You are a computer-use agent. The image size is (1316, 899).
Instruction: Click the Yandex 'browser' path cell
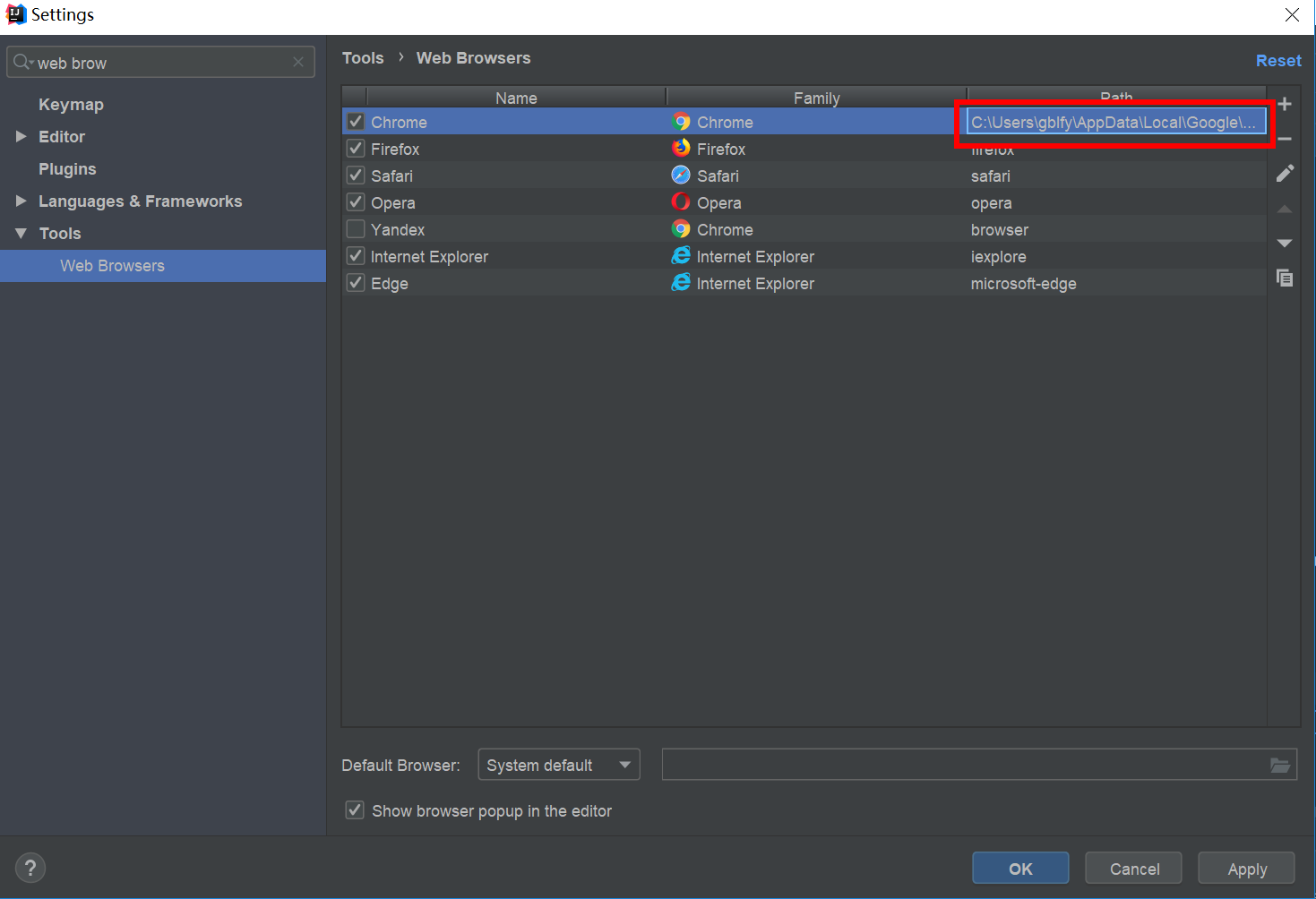coord(1116,229)
